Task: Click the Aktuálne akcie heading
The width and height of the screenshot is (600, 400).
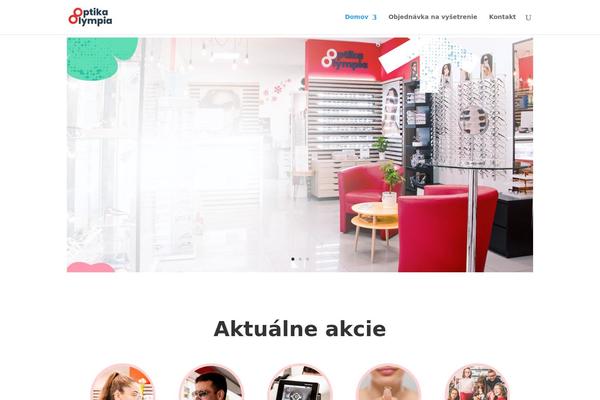Action: tap(300, 329)
